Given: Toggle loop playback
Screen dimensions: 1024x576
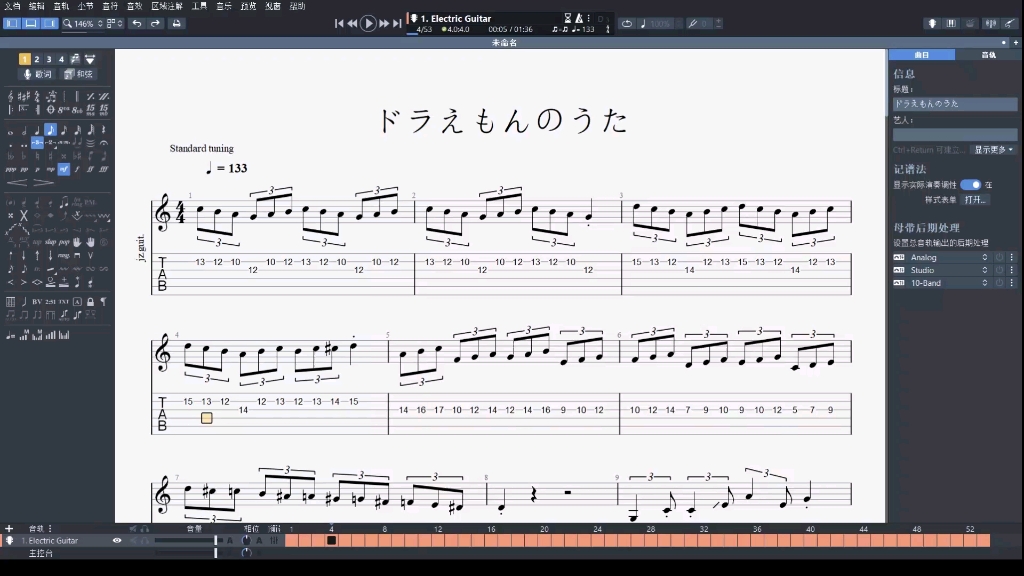Looking at the screenshot, I should click(627, 24).
